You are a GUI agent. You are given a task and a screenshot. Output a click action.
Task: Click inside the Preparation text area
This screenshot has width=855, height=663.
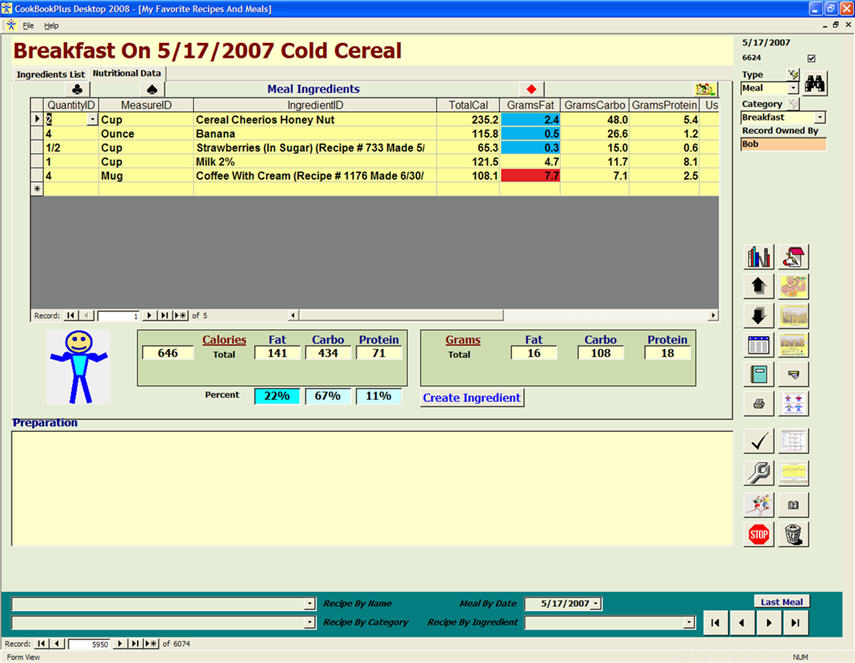(370, 487)
